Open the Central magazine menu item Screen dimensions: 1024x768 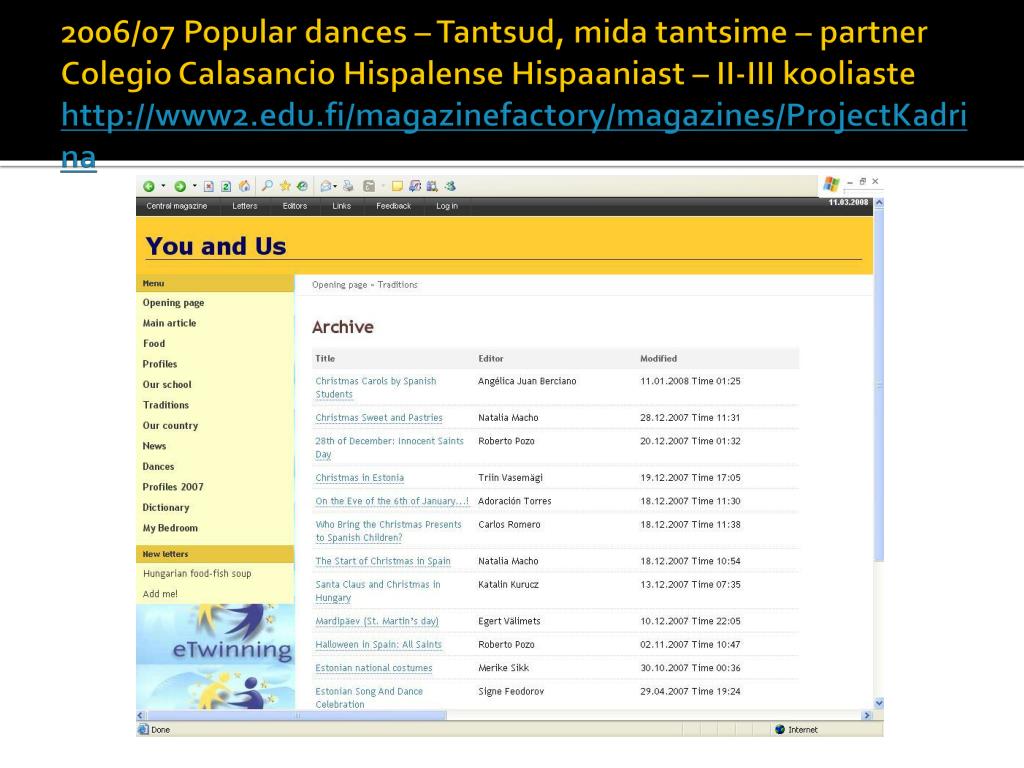pos(176,206)
